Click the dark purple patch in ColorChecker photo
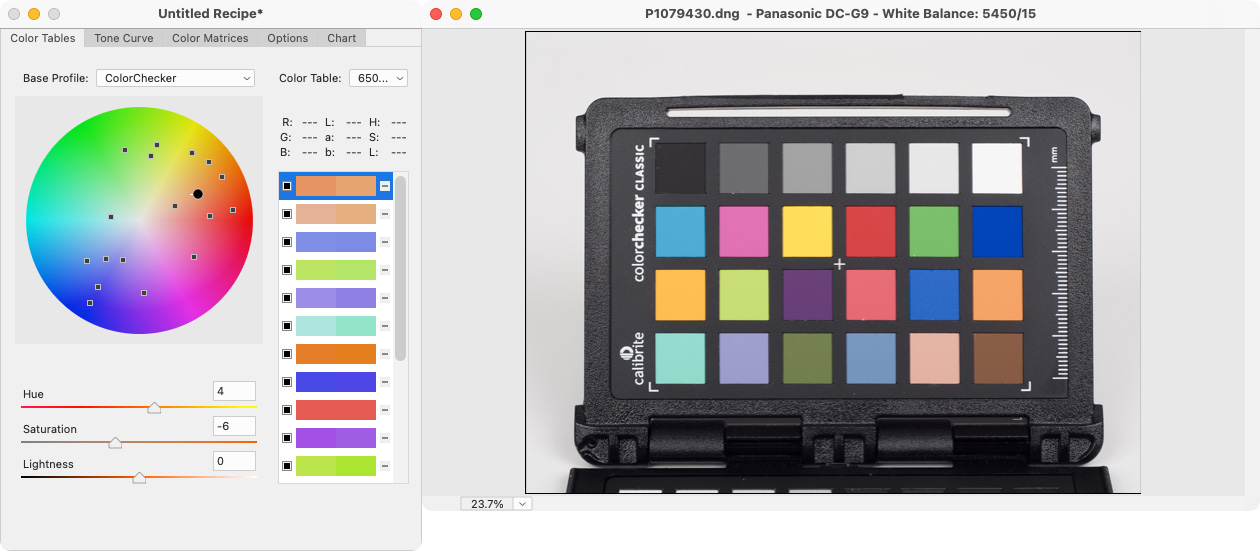1260x551 pixels. coord(807,295)
